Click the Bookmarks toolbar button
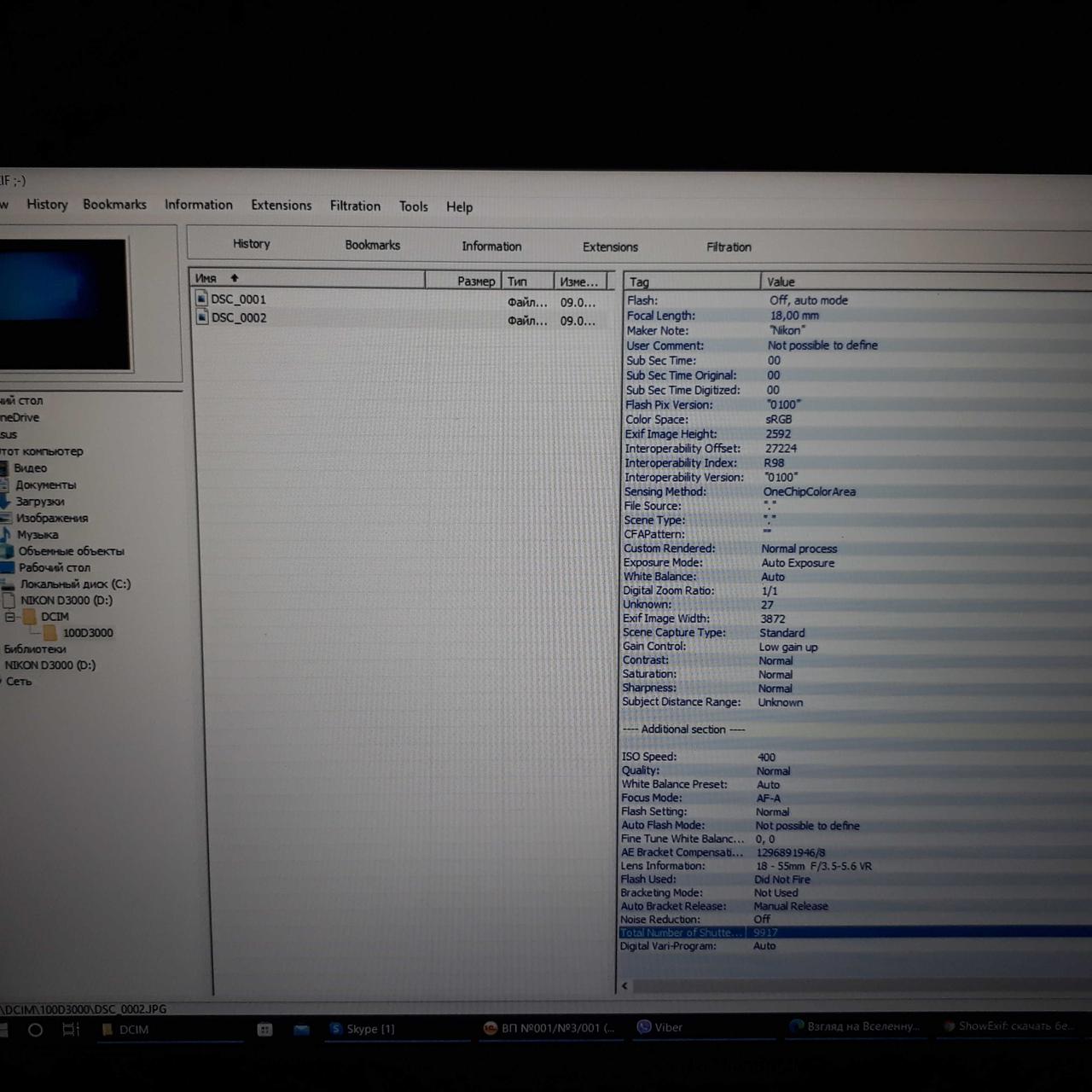Viewport: 1092px width, 1092px height. 372,245
